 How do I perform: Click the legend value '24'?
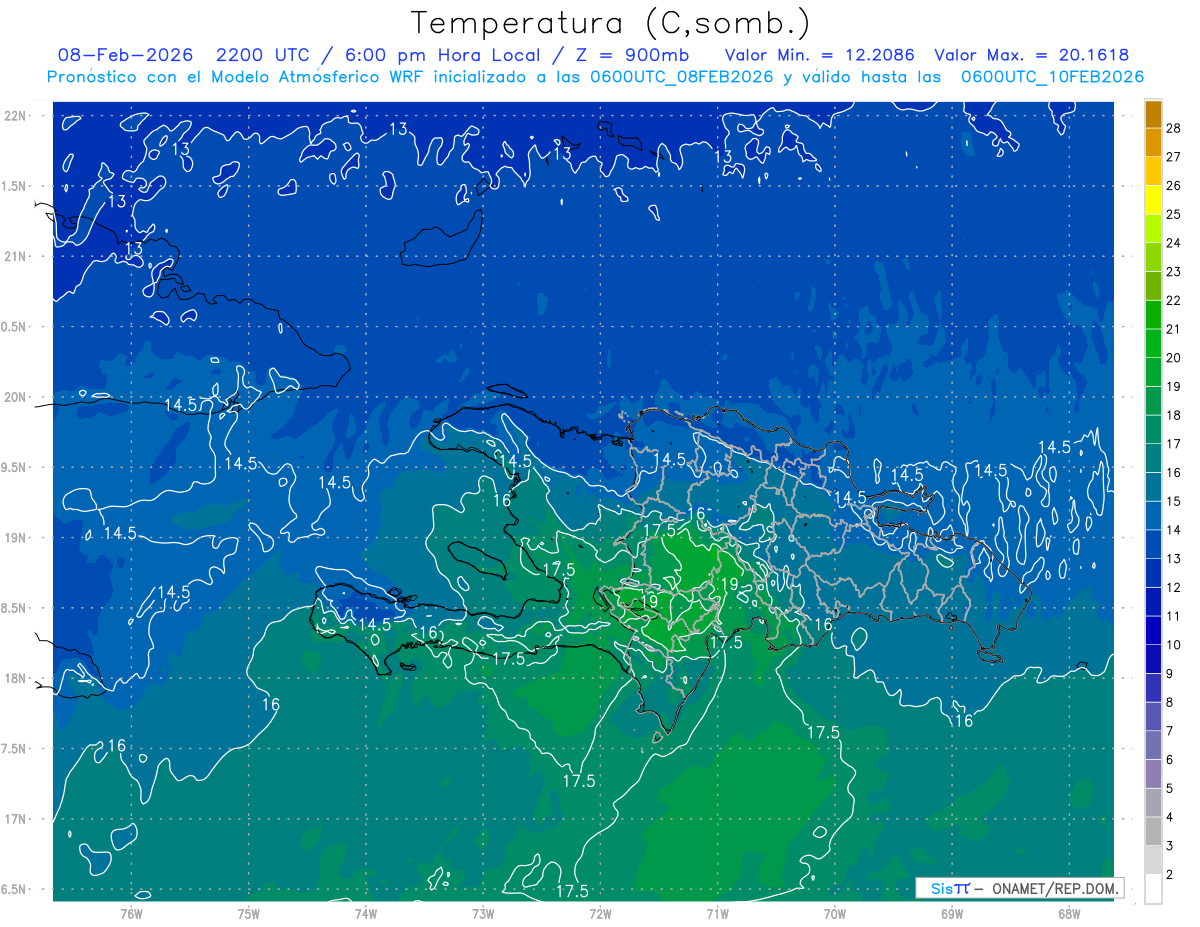1174,243
